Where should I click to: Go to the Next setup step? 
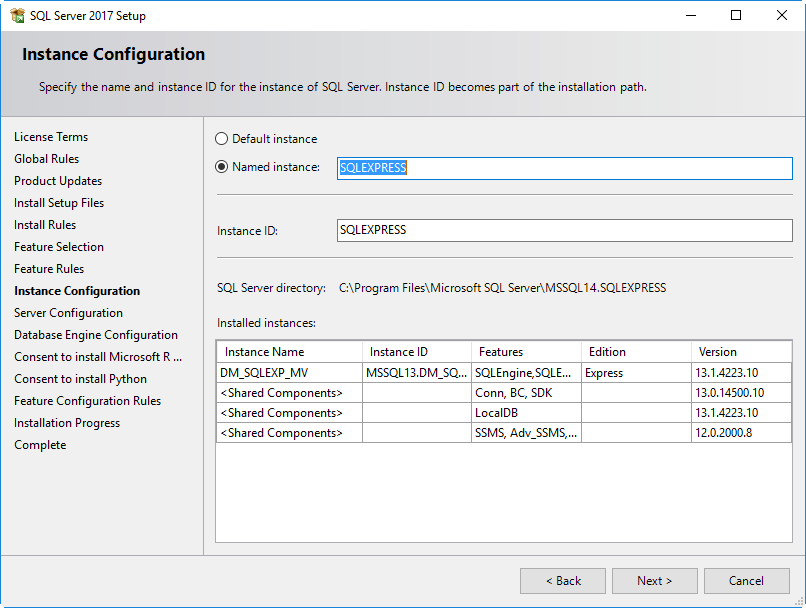pos(654,581)
